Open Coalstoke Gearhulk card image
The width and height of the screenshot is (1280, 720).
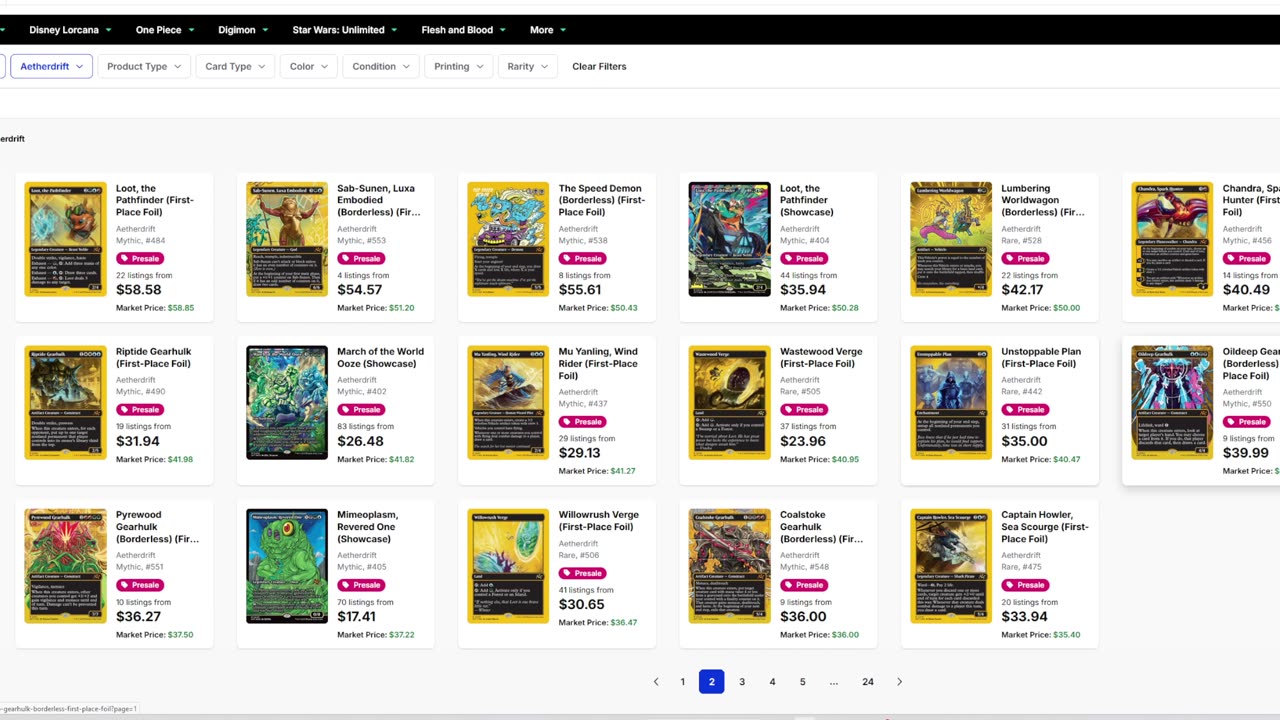coord(729,566)
